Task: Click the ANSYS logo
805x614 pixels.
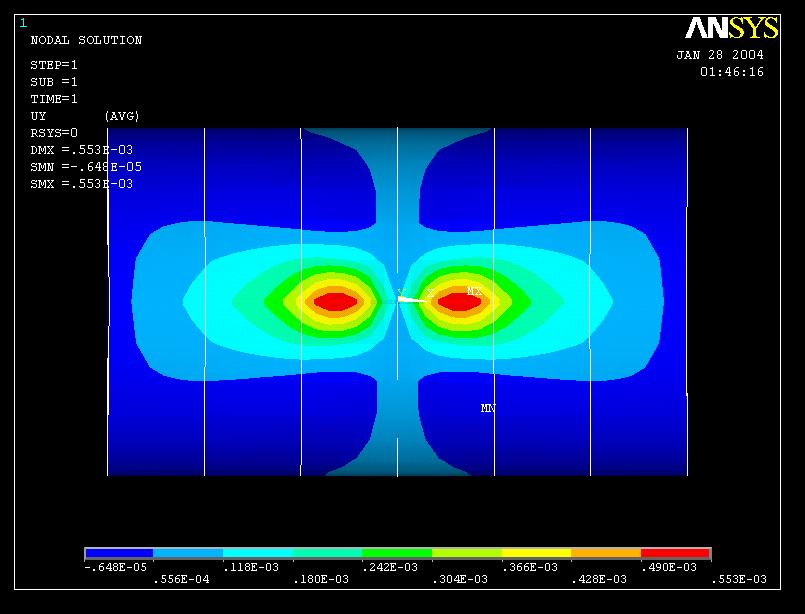Action: [732, 28]
